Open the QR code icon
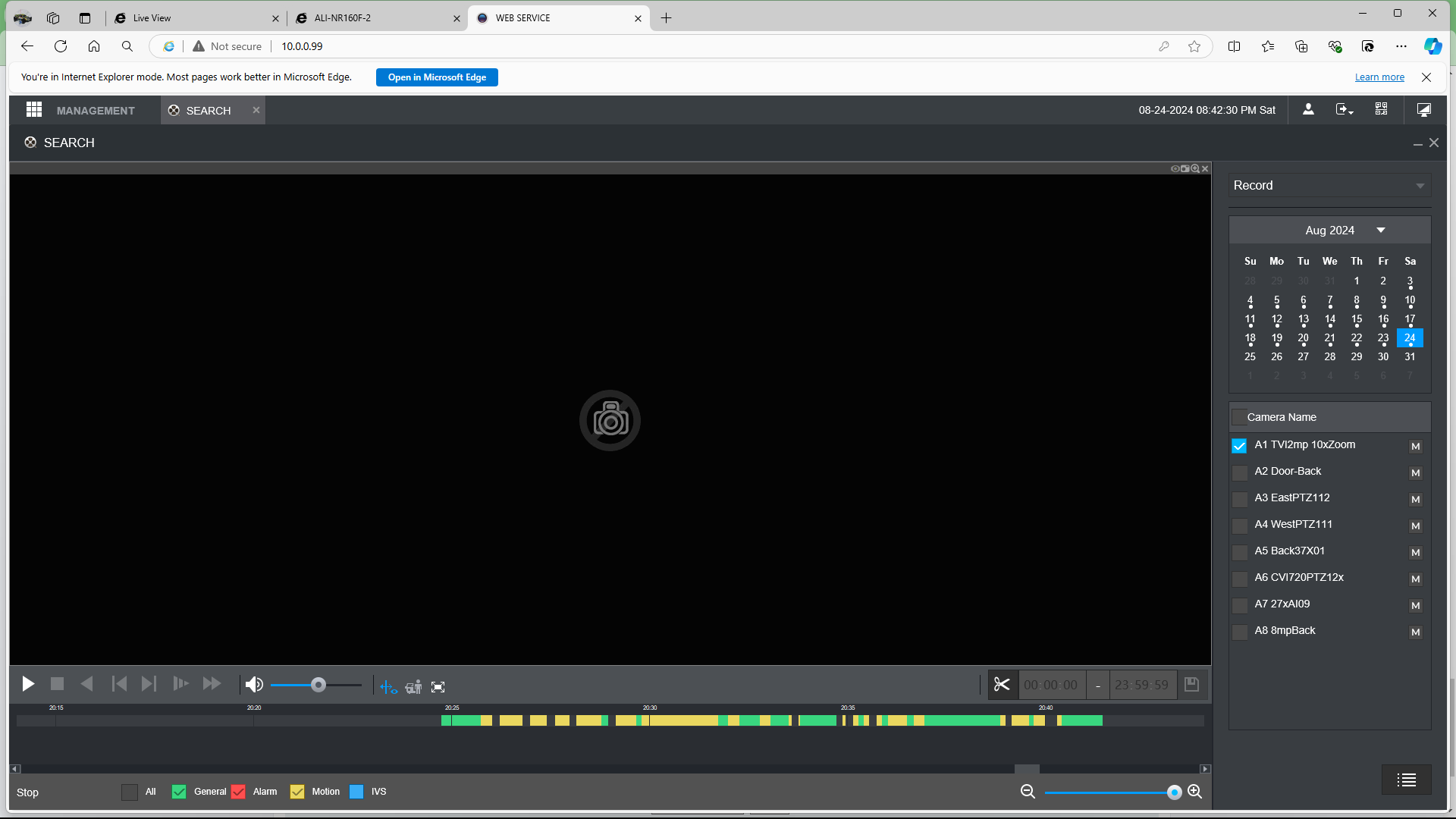The width and height of the screenshot is (1456, 819). (1381, 110)
